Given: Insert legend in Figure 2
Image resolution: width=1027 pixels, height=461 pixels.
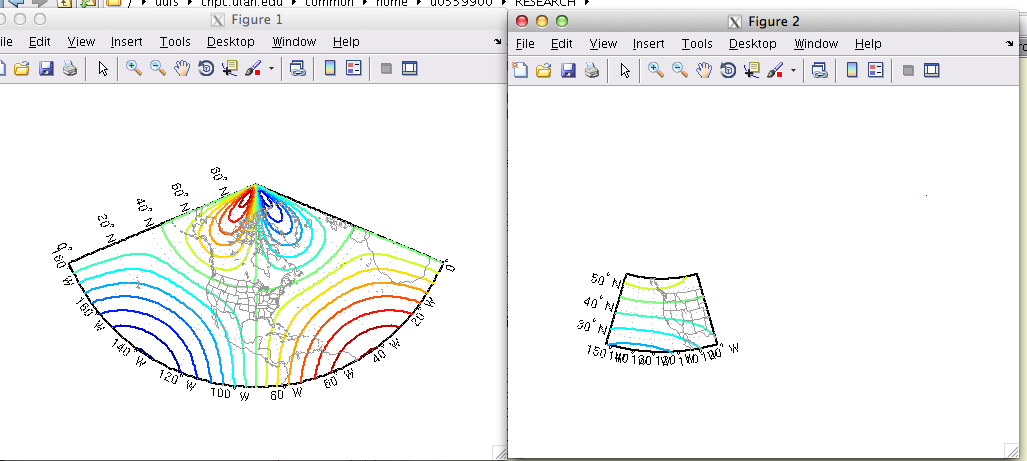Looking at the screenshot, I should tap(876, 70).
